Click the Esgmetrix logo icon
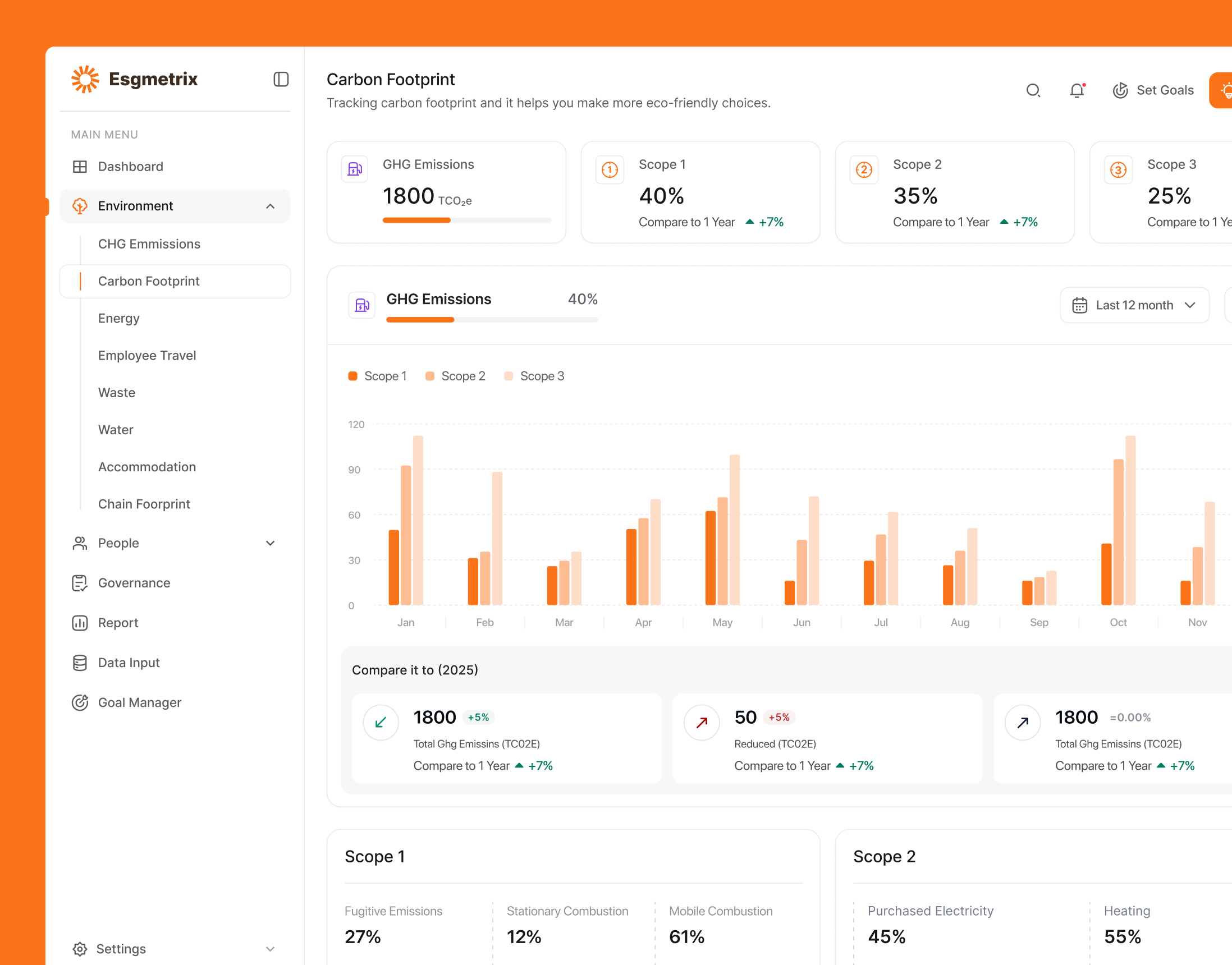This screenshot has height=965, width=1232. pyautogui.click(x=85, y=79)
